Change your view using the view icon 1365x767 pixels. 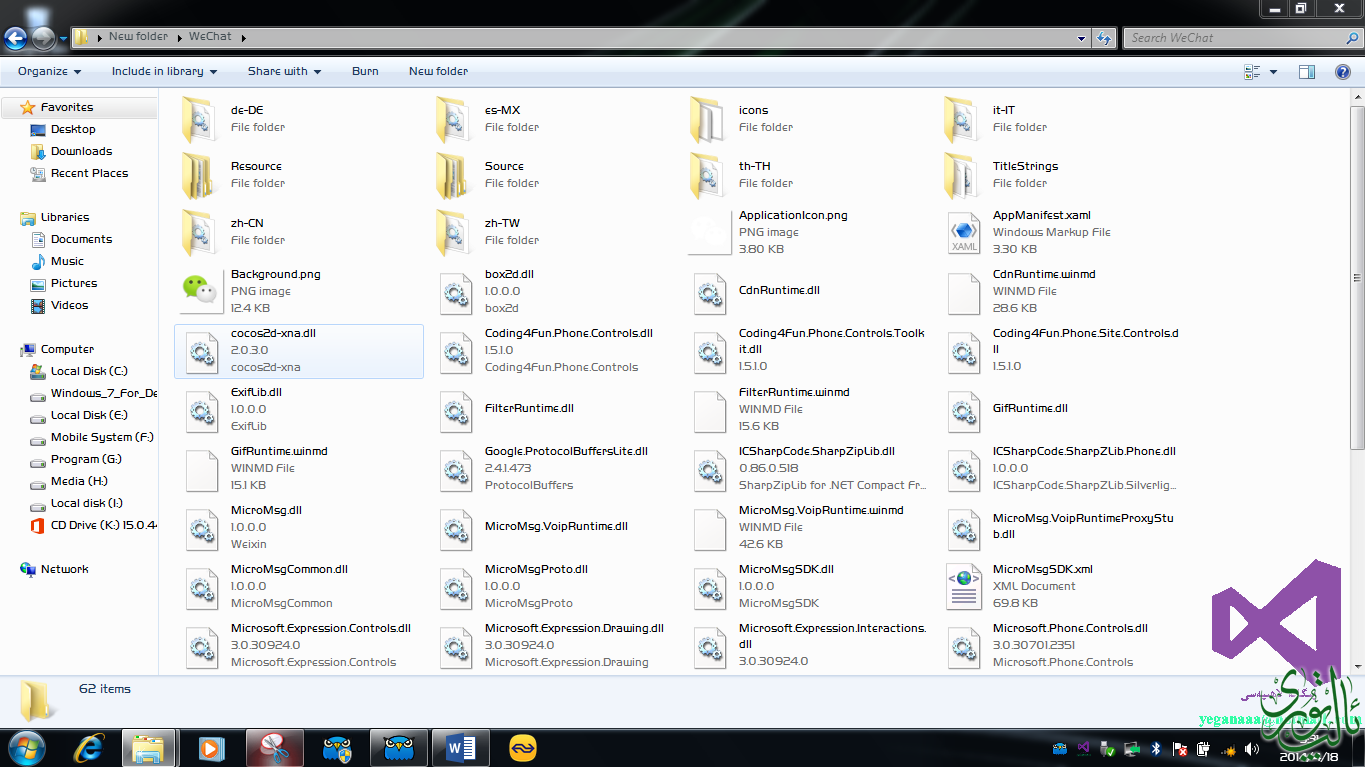[1252, 72]
